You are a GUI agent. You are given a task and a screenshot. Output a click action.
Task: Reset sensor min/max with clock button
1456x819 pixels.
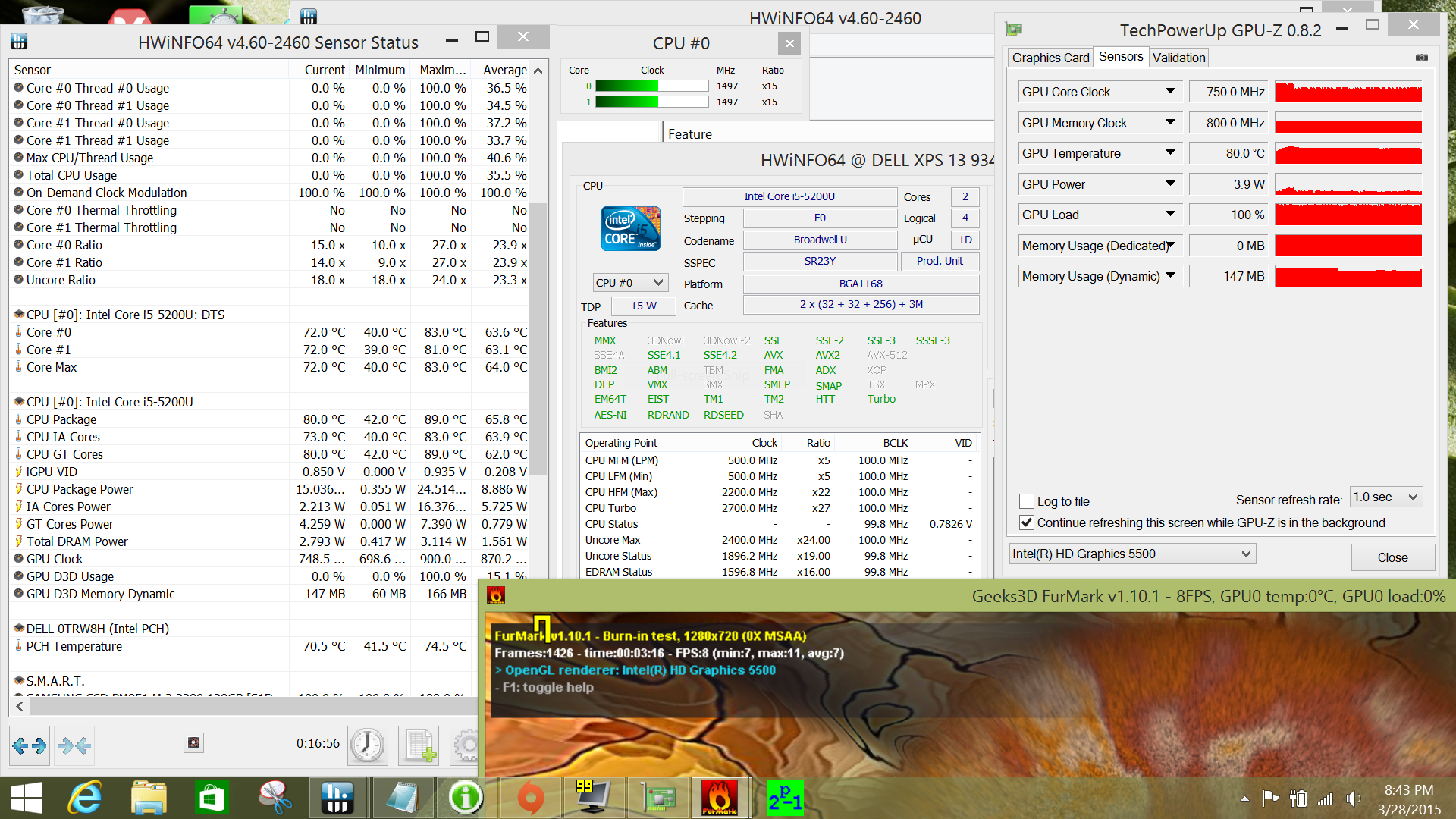click(x=368, y=745)
